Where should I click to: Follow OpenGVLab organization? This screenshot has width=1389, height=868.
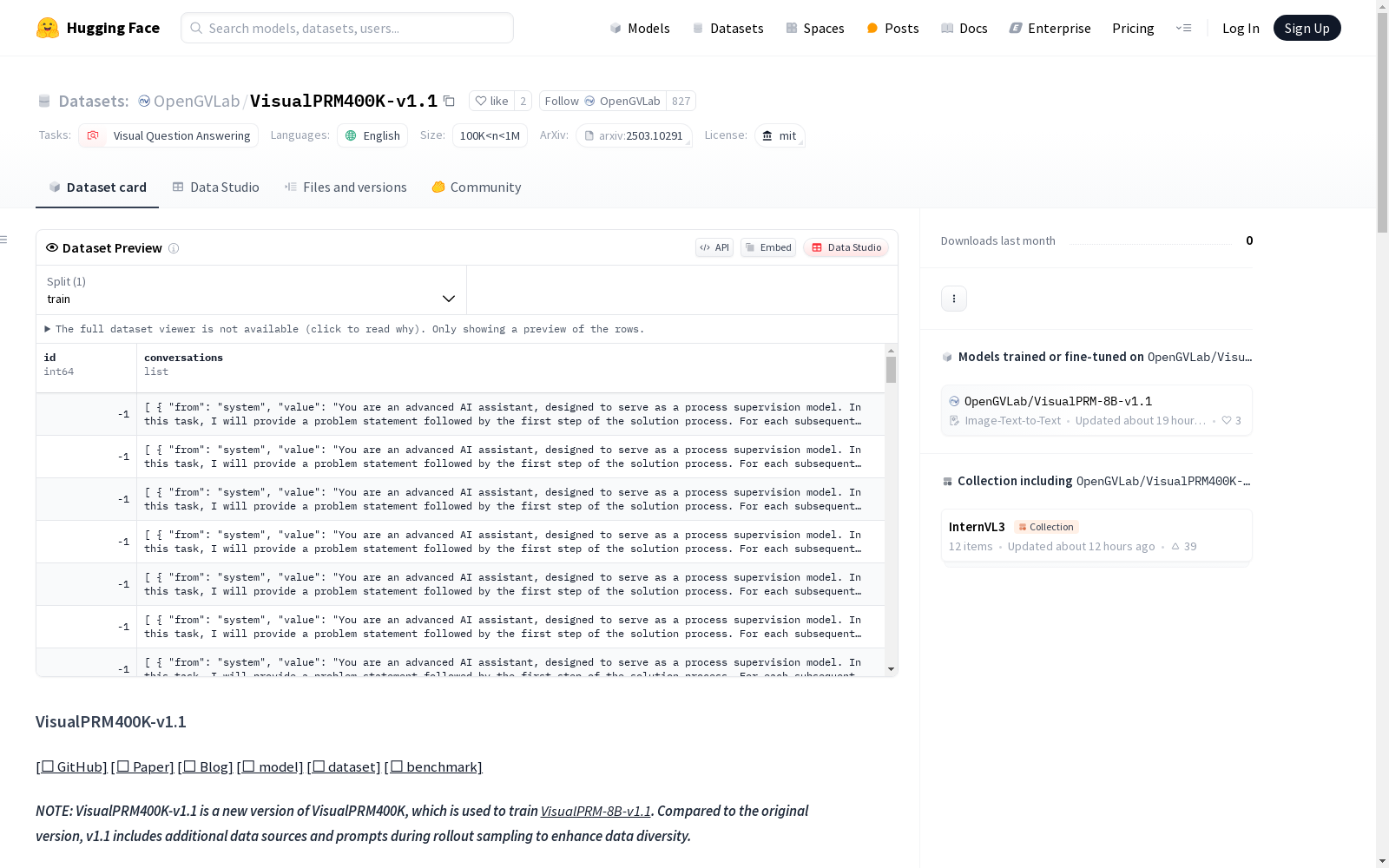602,101
